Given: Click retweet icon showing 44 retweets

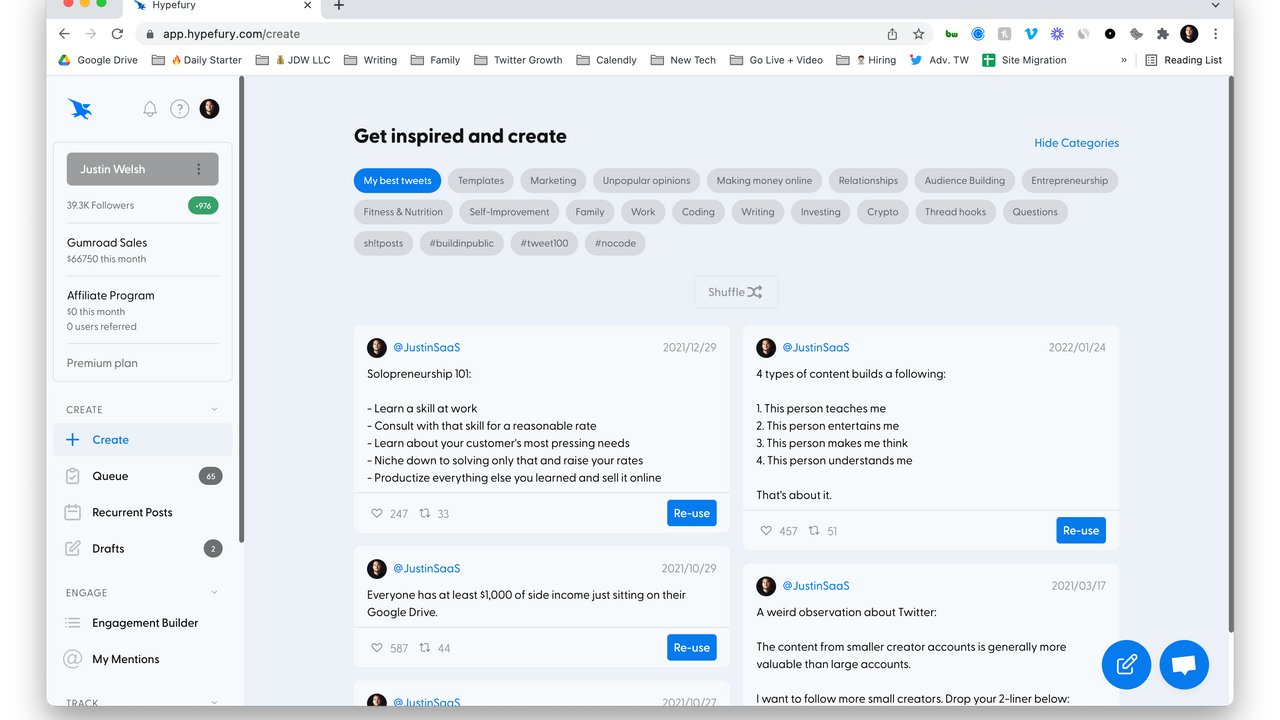Looking at the screenshot, I should tap(425, 648).
